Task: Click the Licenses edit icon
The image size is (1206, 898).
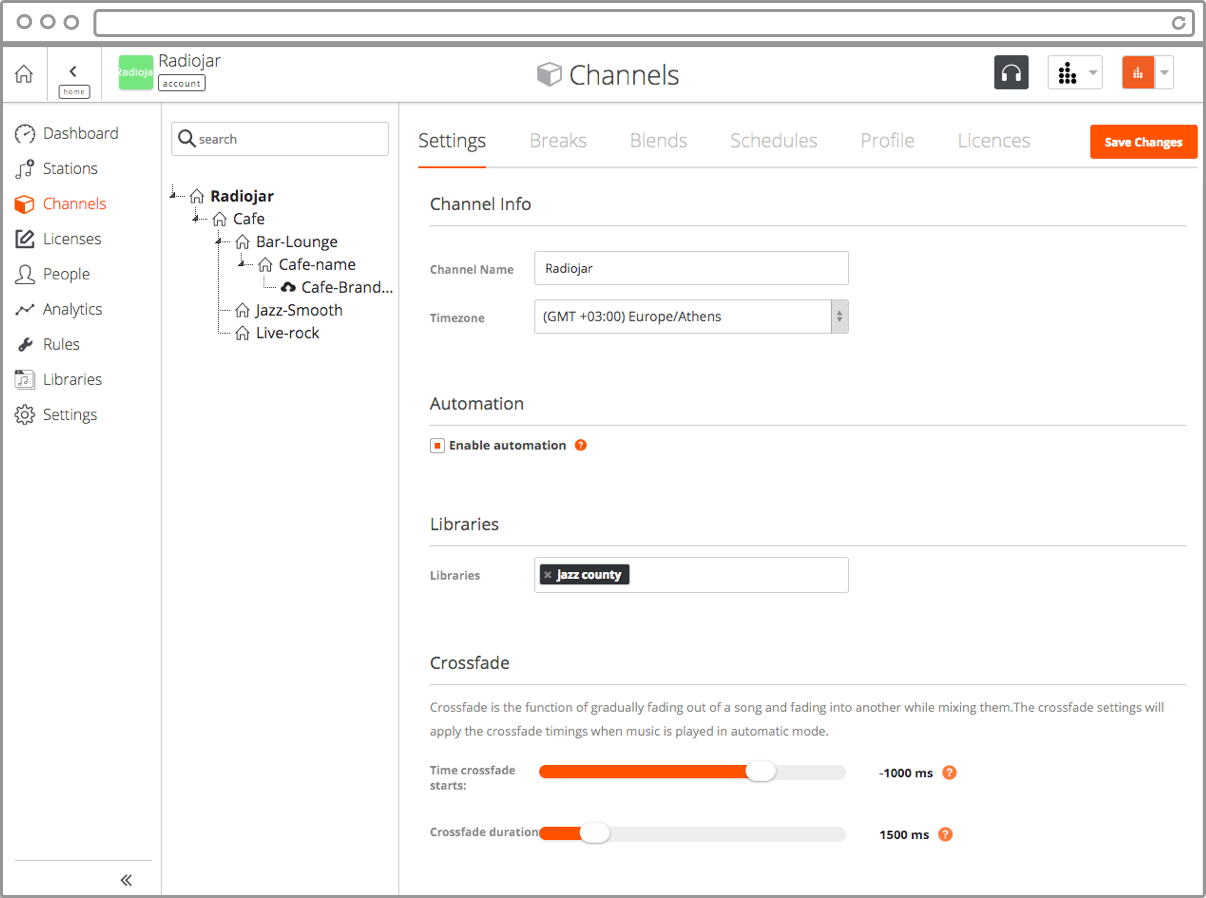Action: click(25, 239)
